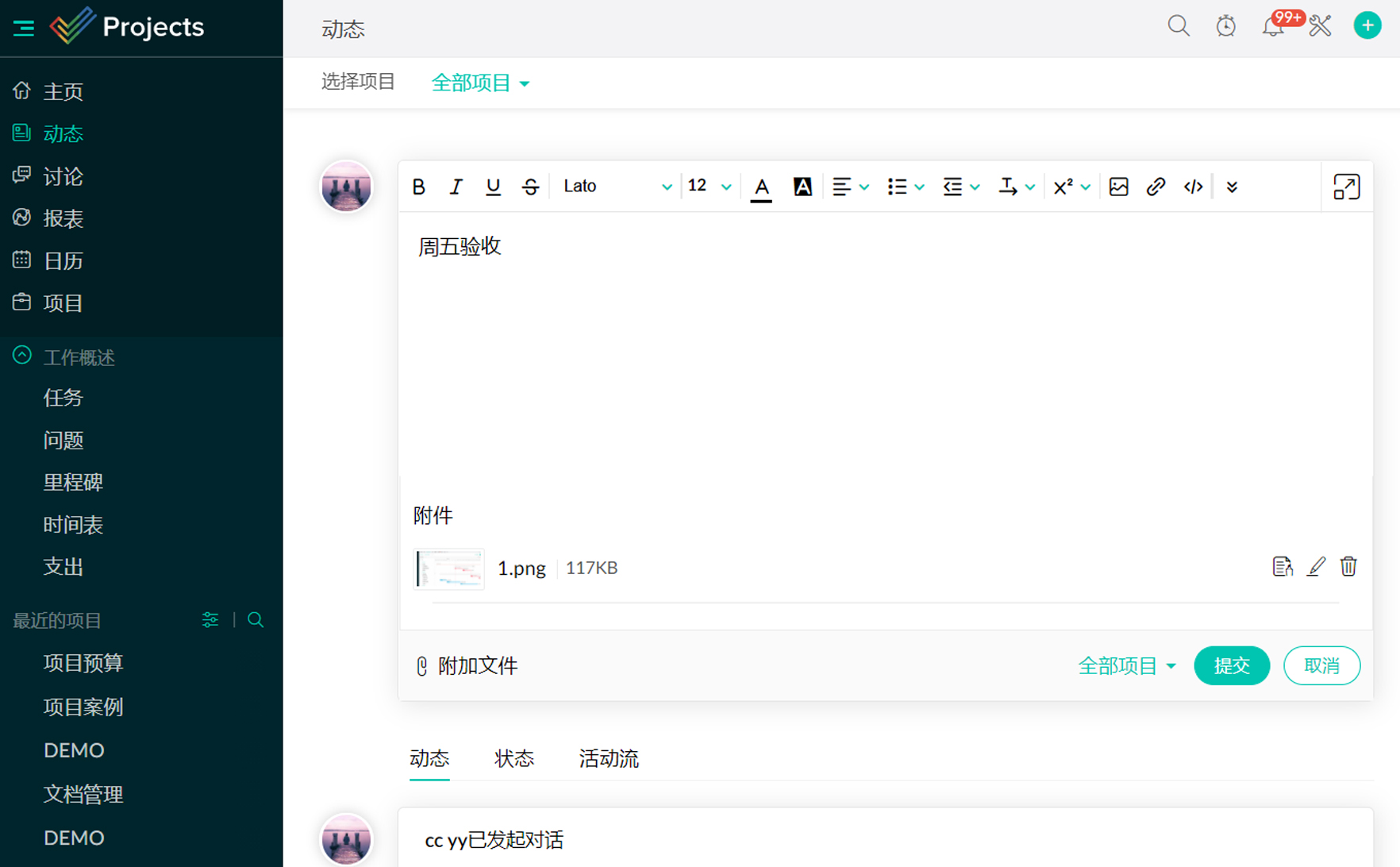1400x867 pixels.
Task: Expand the 全部项目 project filter dropdown
Action: (480, 83)
